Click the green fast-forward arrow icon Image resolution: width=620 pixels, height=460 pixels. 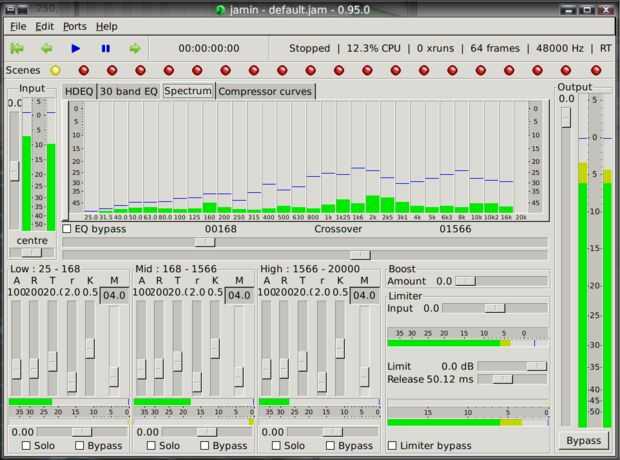135,49
